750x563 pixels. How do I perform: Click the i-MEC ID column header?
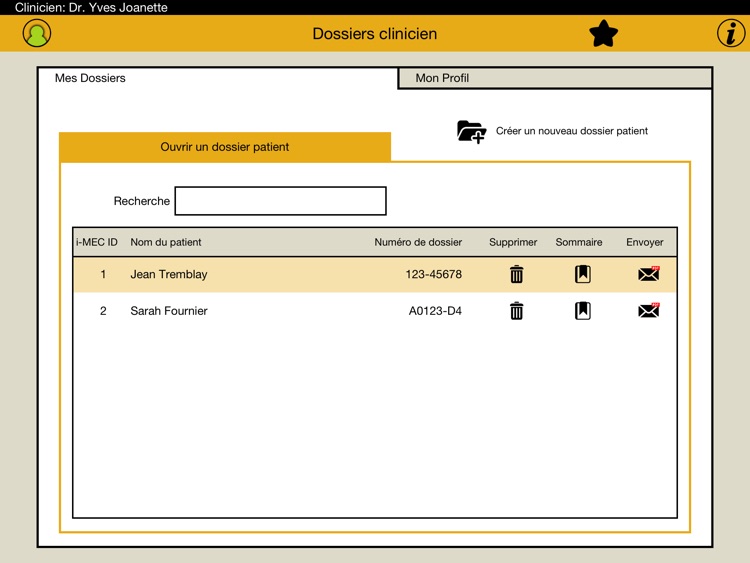coord(97,242)
